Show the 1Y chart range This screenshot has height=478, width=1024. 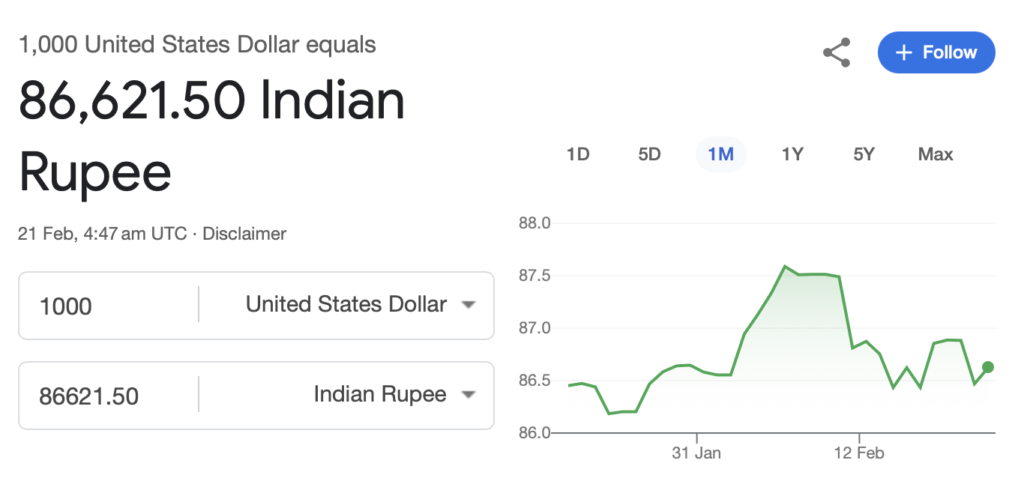(792, 154)
